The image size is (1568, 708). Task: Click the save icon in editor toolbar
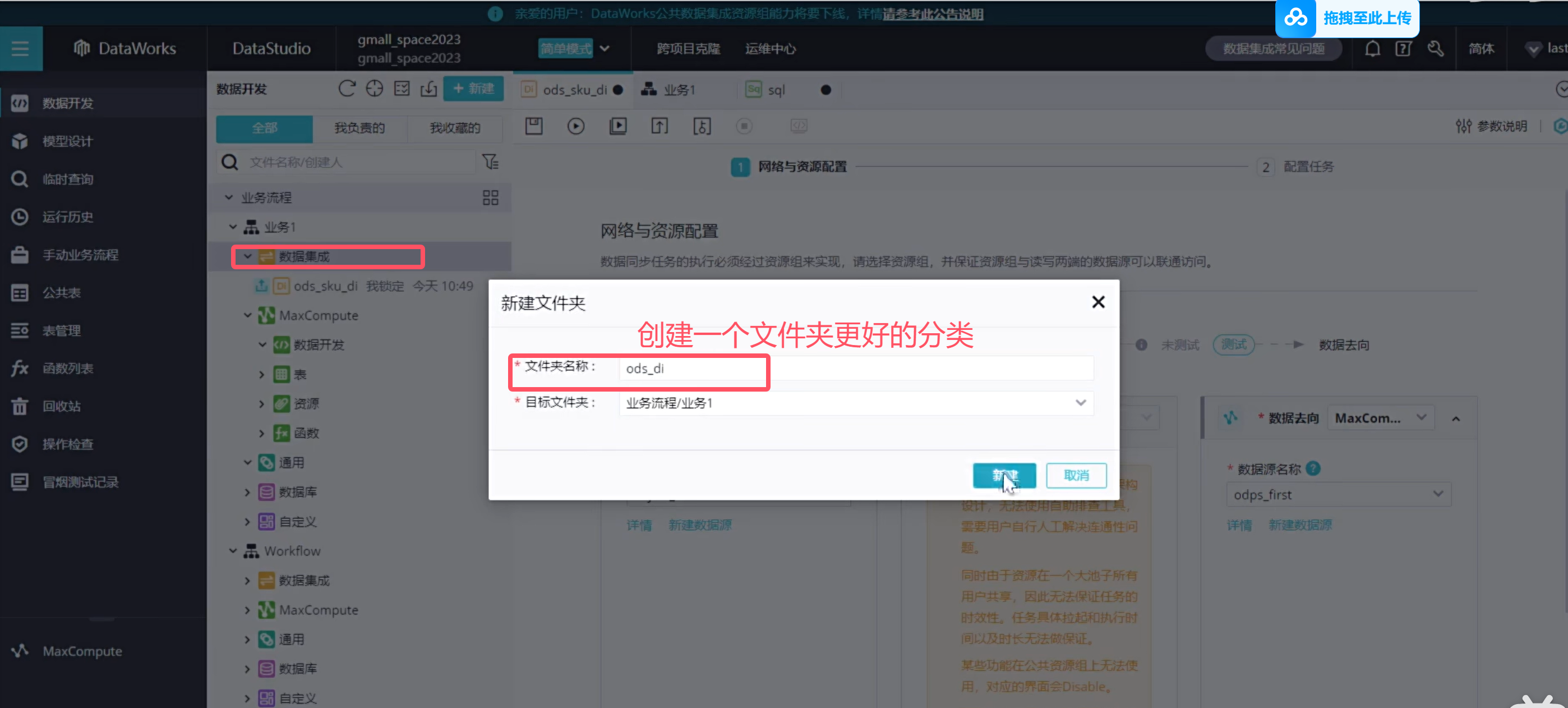point(534,126)
